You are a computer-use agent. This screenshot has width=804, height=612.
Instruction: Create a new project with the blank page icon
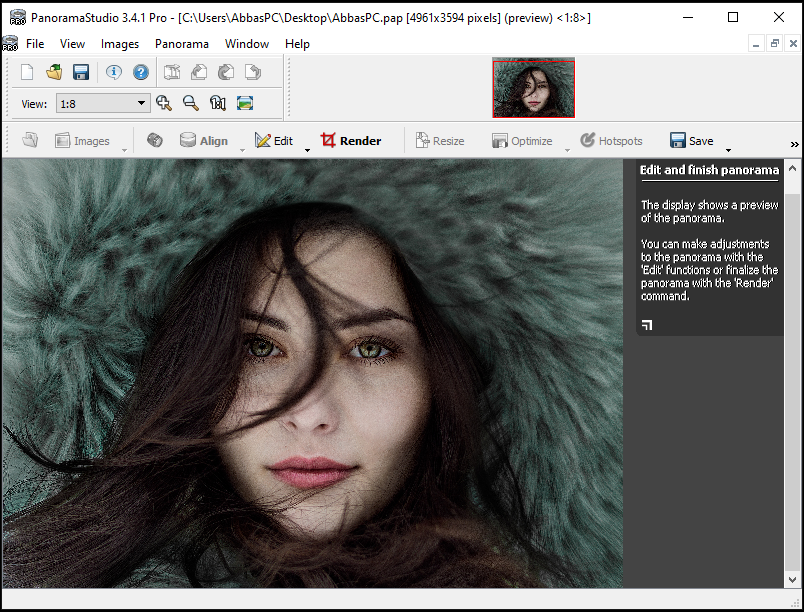tap(27, 72)
